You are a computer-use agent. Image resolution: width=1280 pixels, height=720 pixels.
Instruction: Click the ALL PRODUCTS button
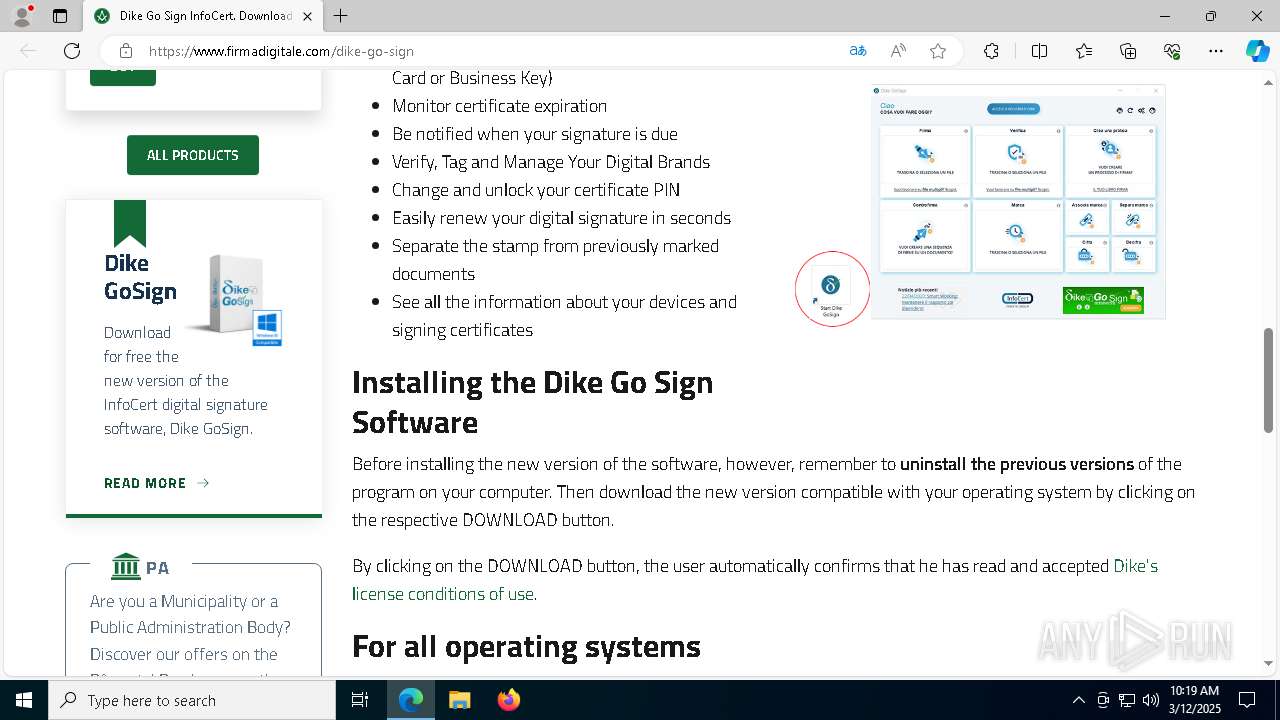click(x=193, y=155)
